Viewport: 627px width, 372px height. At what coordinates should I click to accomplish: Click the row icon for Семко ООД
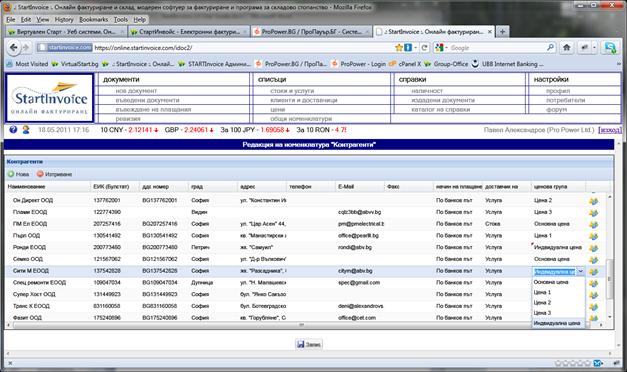(x=593, y=260)
